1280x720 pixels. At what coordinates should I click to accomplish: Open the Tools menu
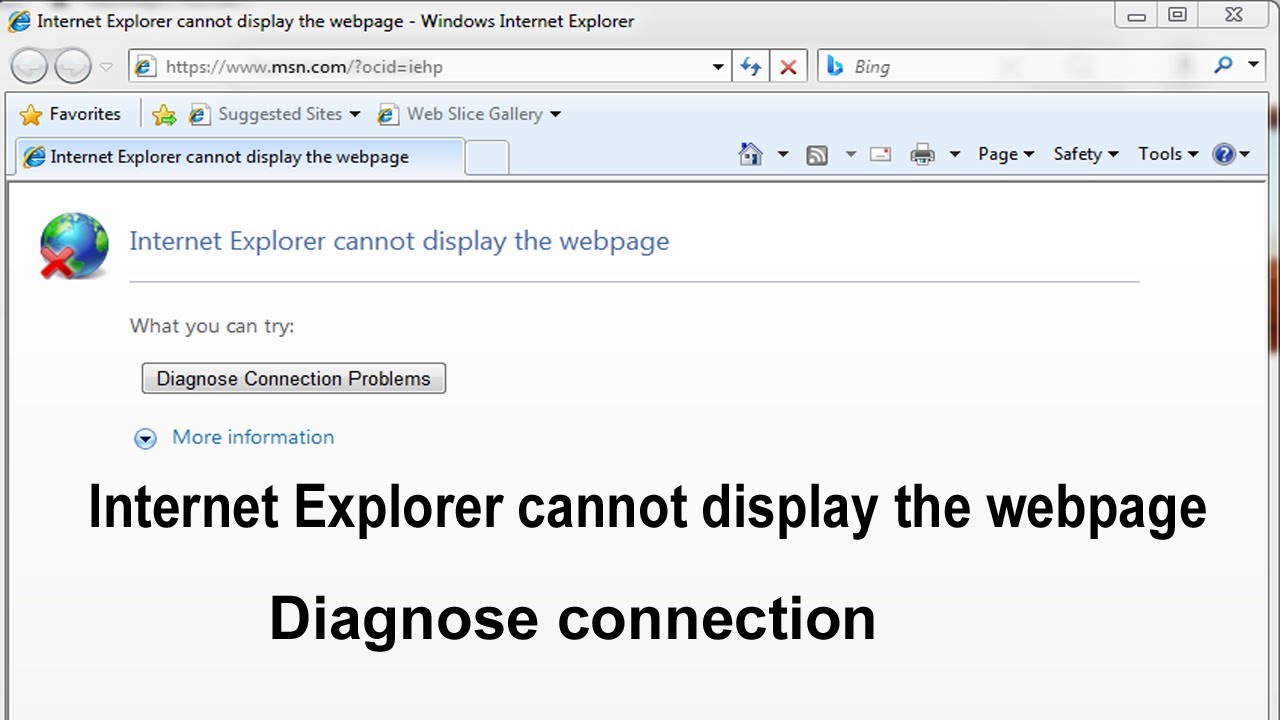[1168, 154]
